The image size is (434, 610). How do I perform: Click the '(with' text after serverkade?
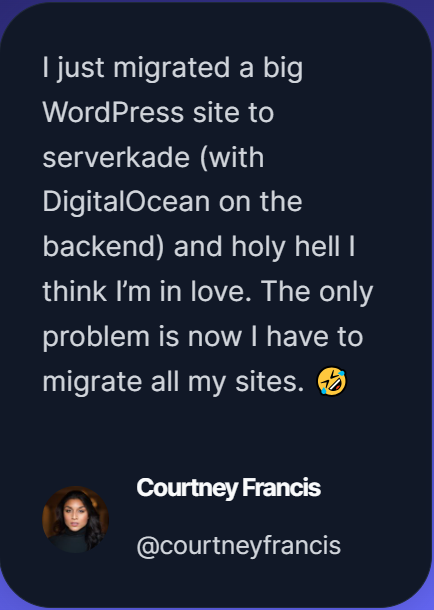tap(232, 158)
